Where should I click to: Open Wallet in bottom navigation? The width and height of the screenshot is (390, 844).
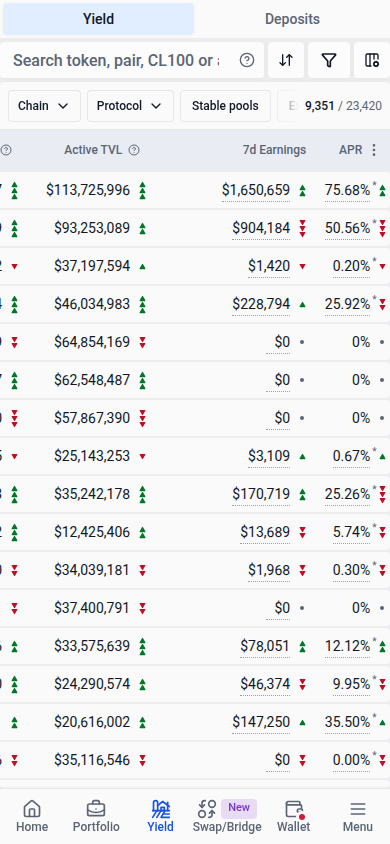pyautogui.click(x=294, y=816)
